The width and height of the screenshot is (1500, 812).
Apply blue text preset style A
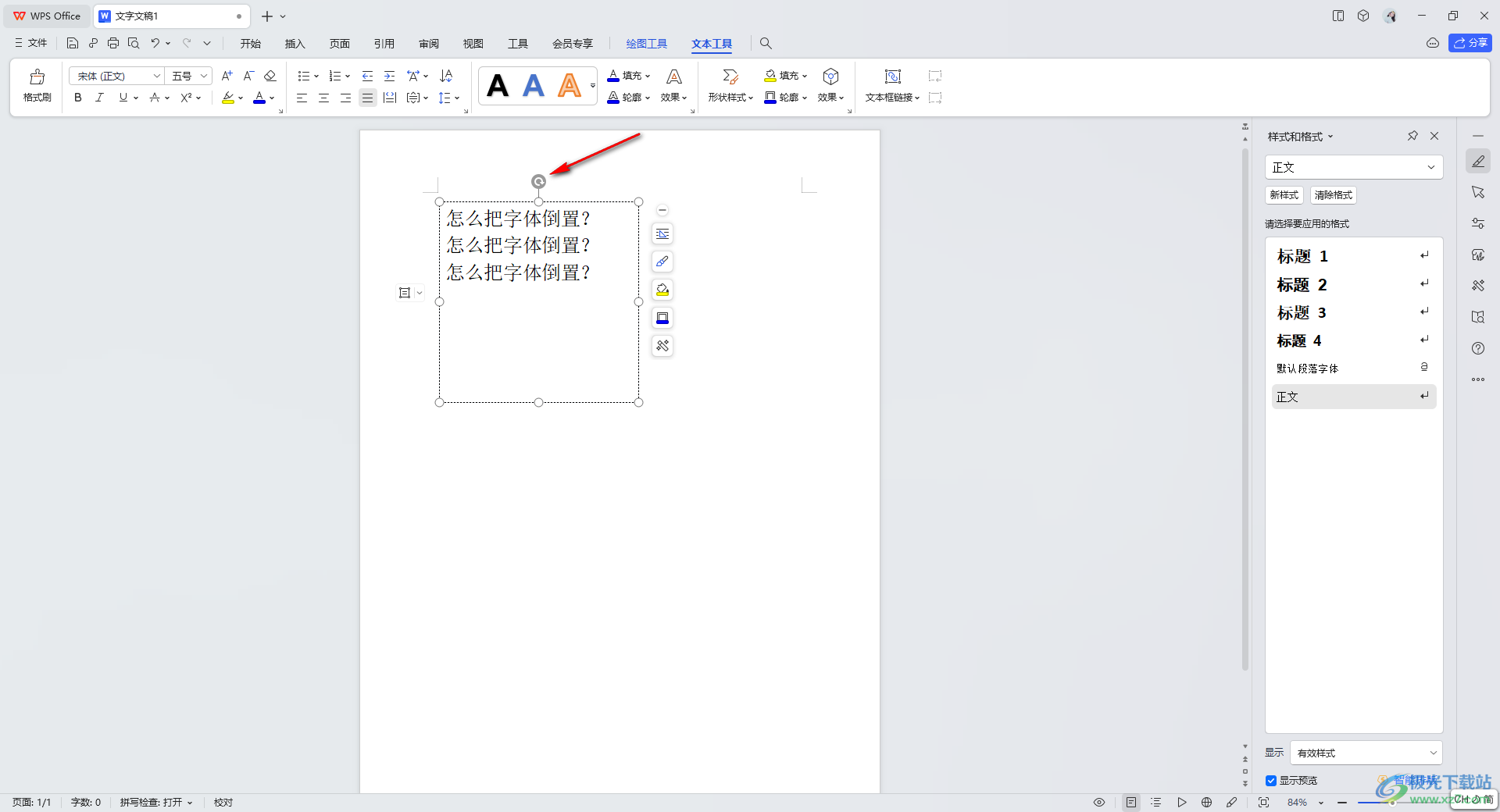pos(534,85)
